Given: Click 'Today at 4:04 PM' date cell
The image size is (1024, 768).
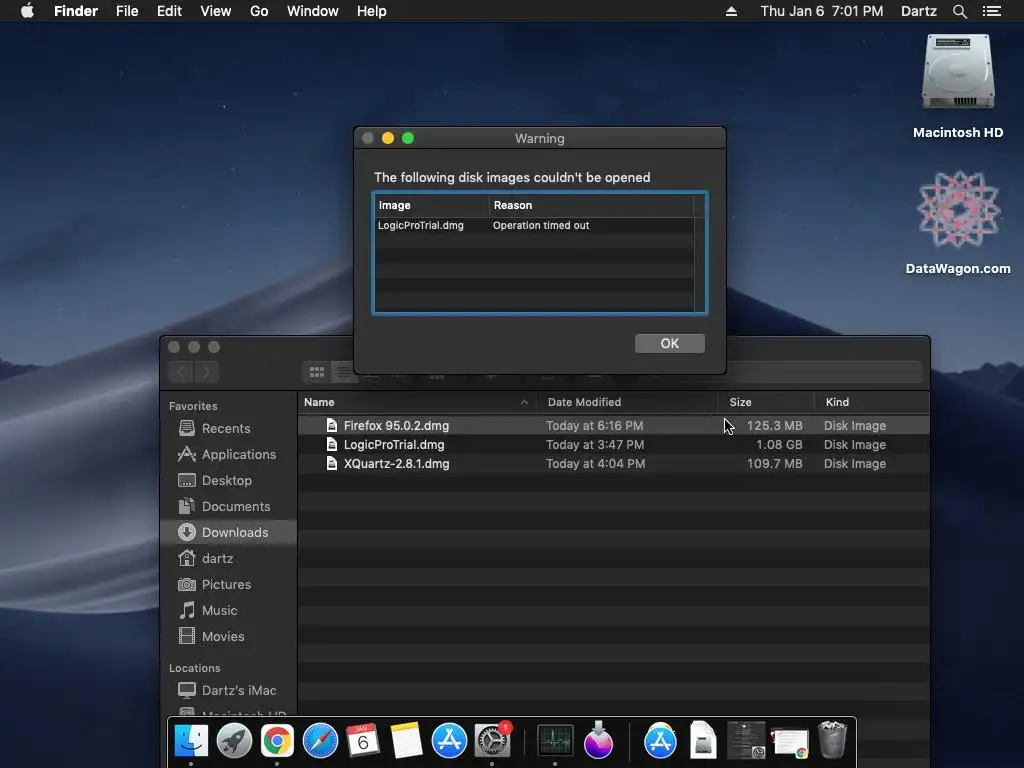Looking at the screenshot, I should [x=596, y=464].
